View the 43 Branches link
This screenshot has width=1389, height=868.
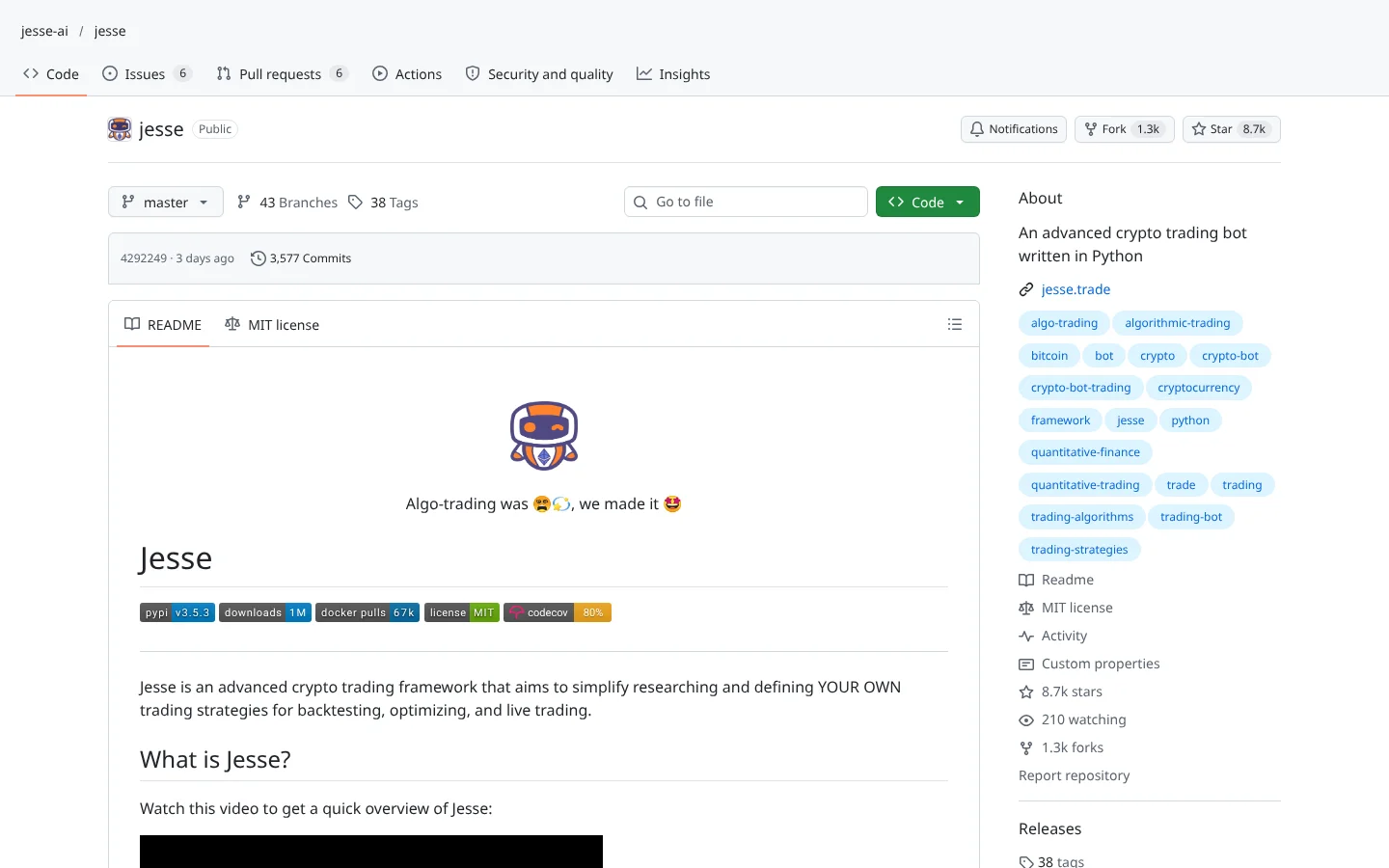(287, 203)
